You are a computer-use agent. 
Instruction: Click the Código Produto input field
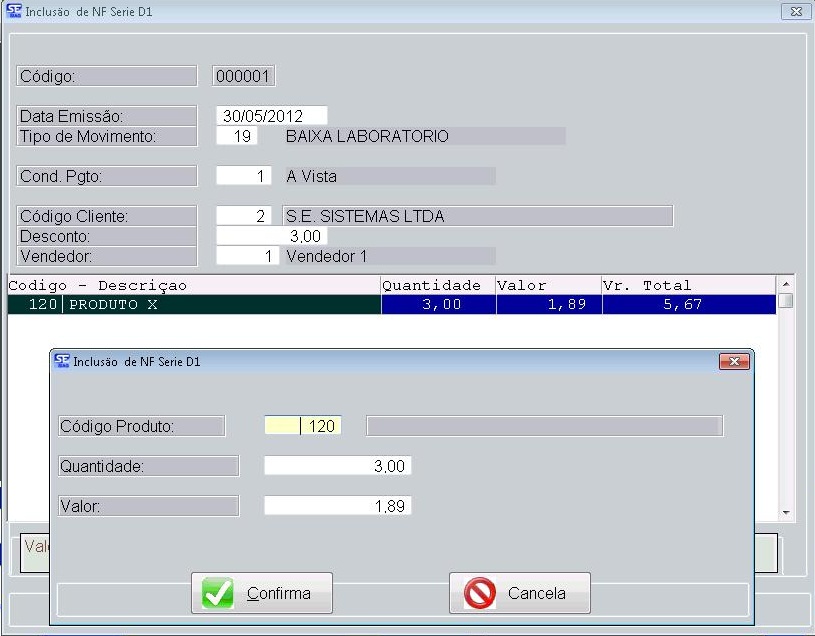(x=303, y=426)
